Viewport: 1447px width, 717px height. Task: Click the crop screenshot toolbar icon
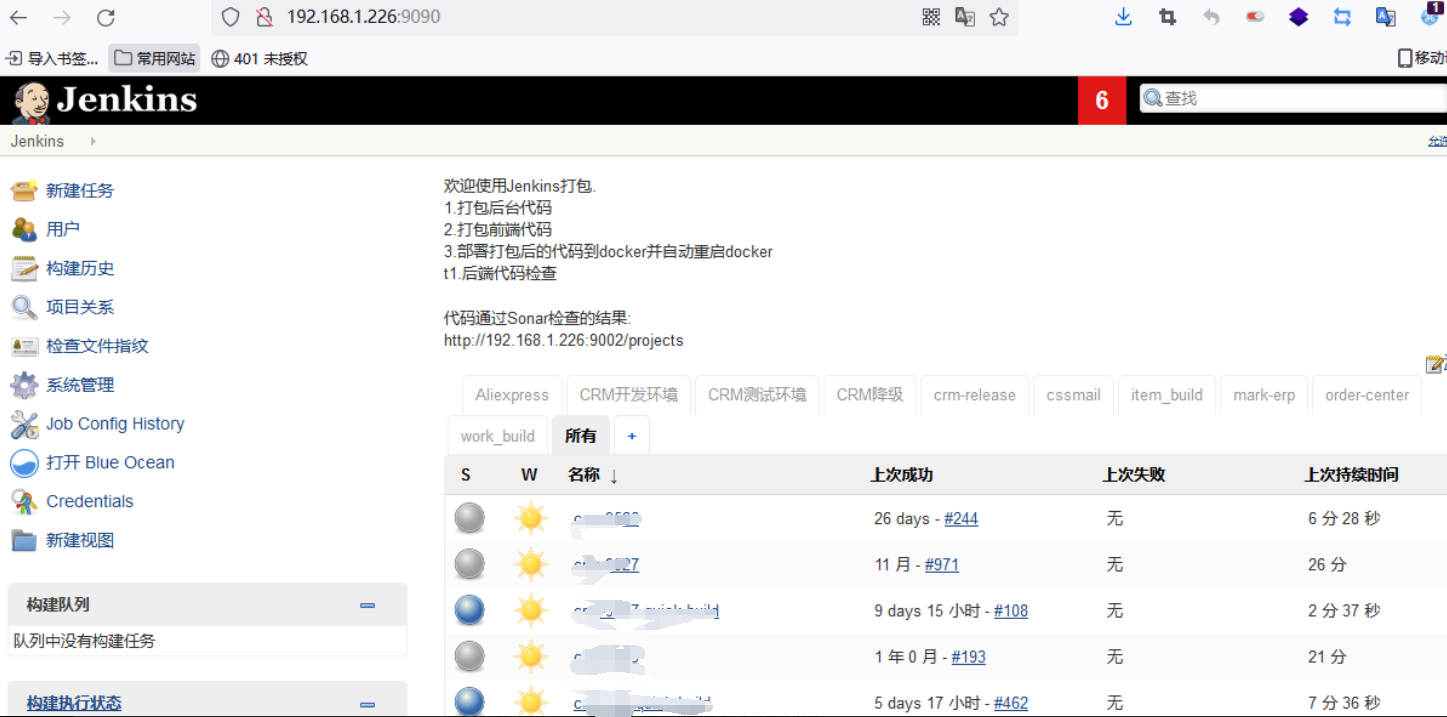[1167, 17]
